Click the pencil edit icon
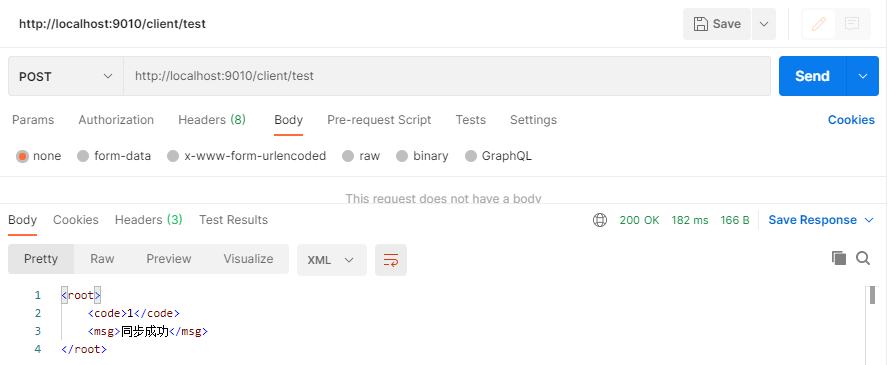The height and width of the screenshot is (365, 895). 819,24
